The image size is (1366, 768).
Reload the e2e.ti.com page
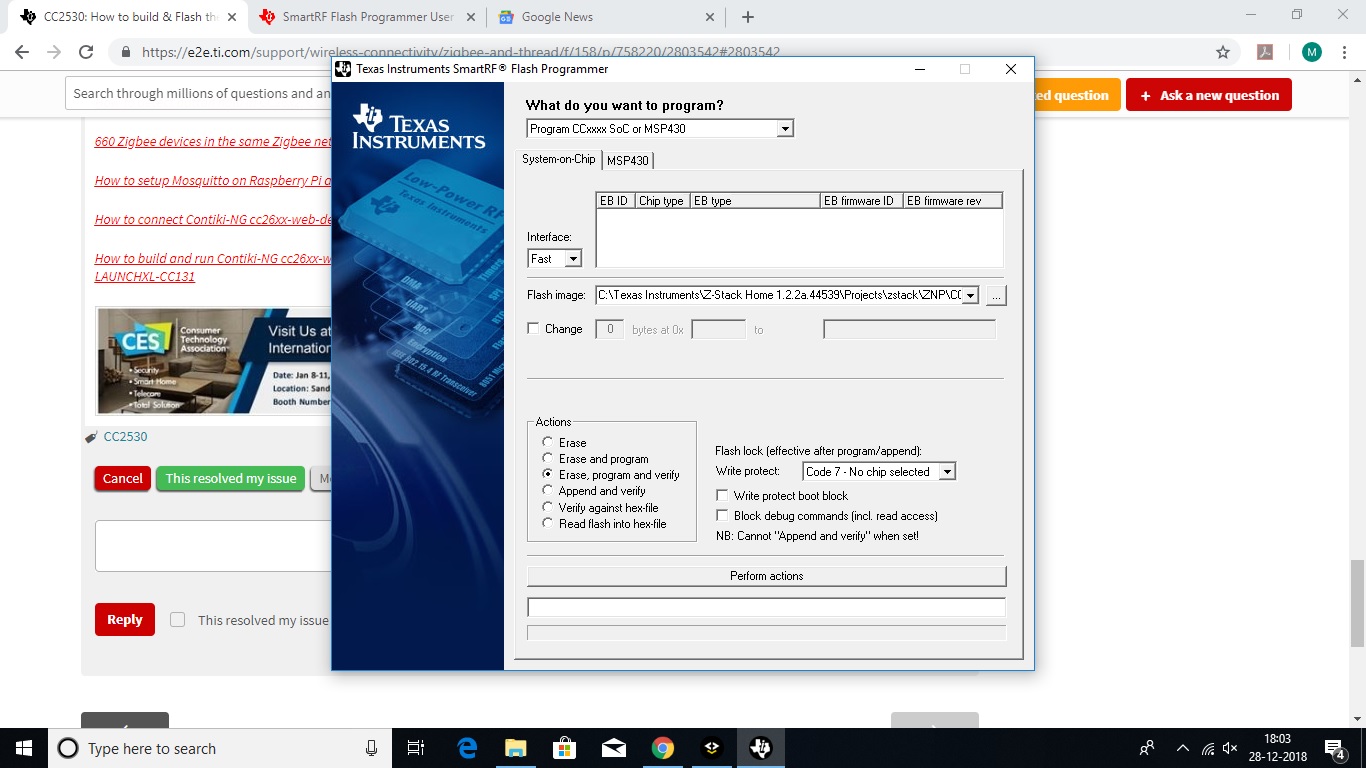(86, 52)
